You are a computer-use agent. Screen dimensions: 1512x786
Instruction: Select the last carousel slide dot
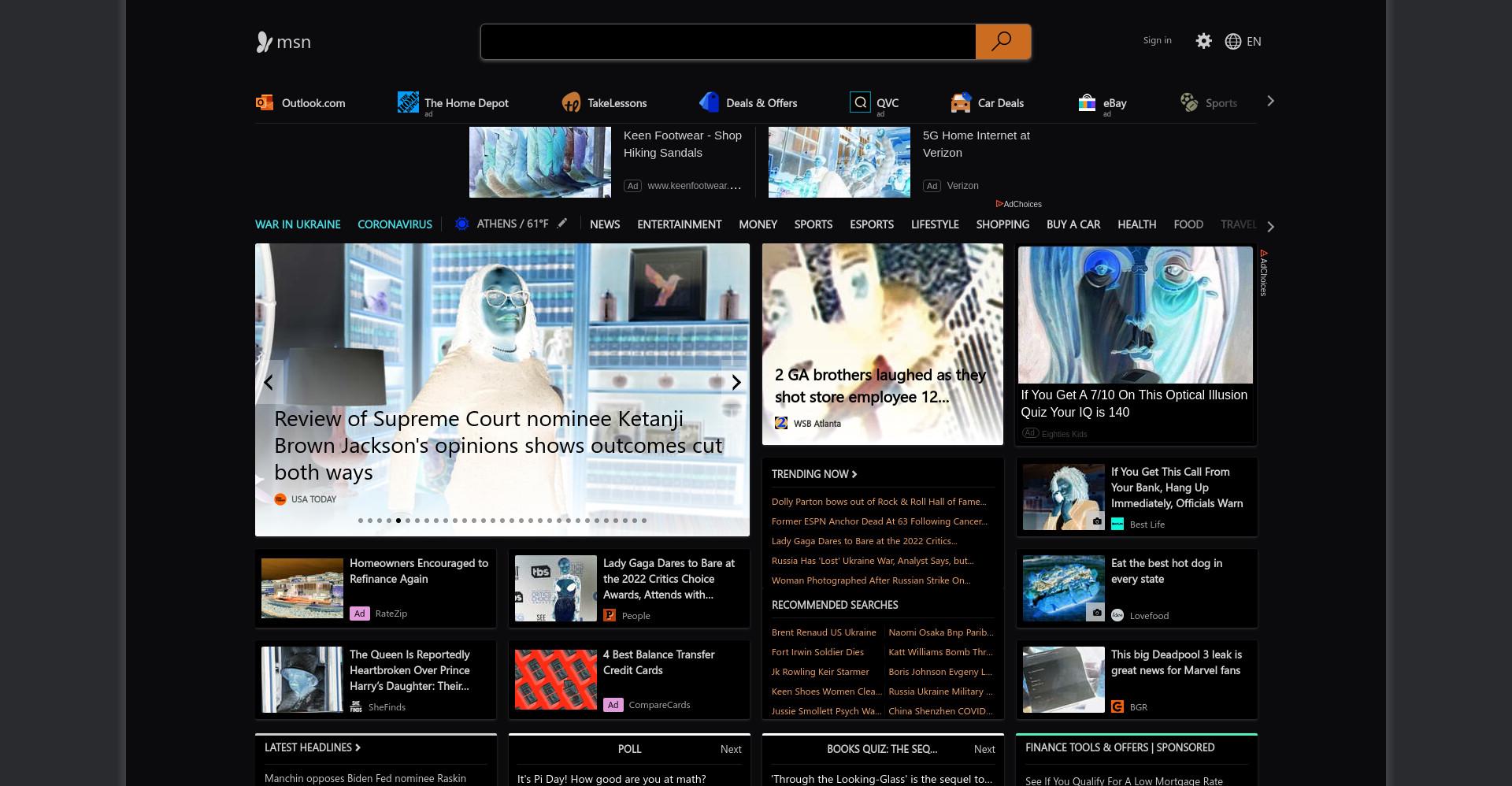(644, 521)
